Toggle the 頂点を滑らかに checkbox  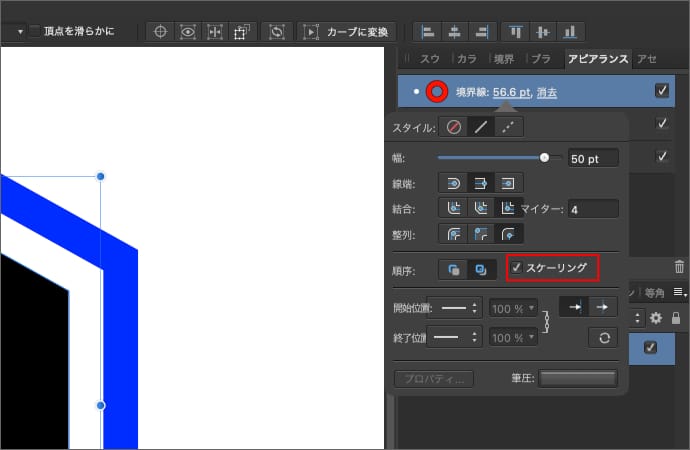tap(35, 31)
